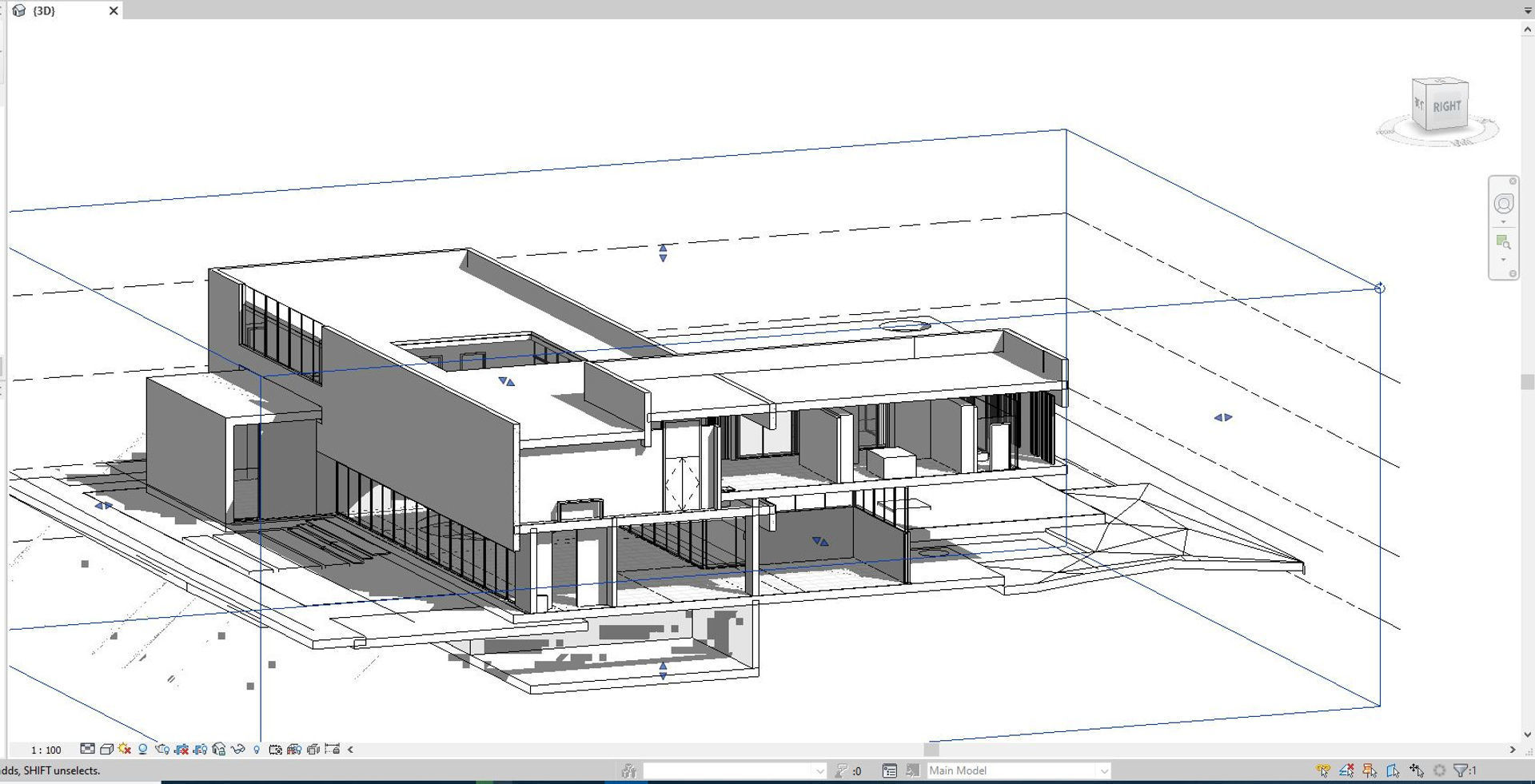Toggle Reveal Constraints icon
This screenshot has width=1535, height=784.
pyautogui.click(x=333, y=749)
